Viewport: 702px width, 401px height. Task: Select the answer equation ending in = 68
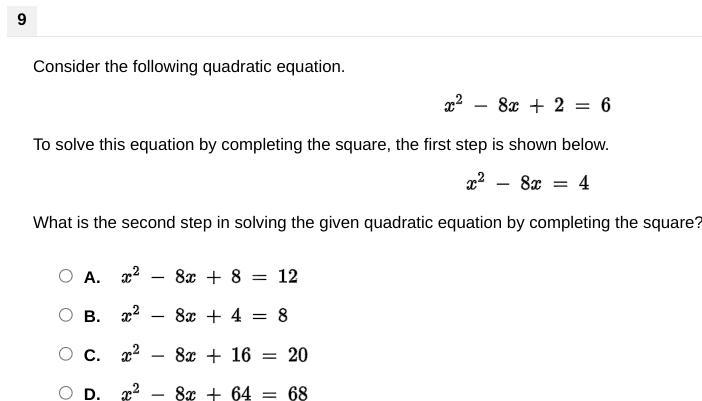pyautogui.click(x=214, y=392)
